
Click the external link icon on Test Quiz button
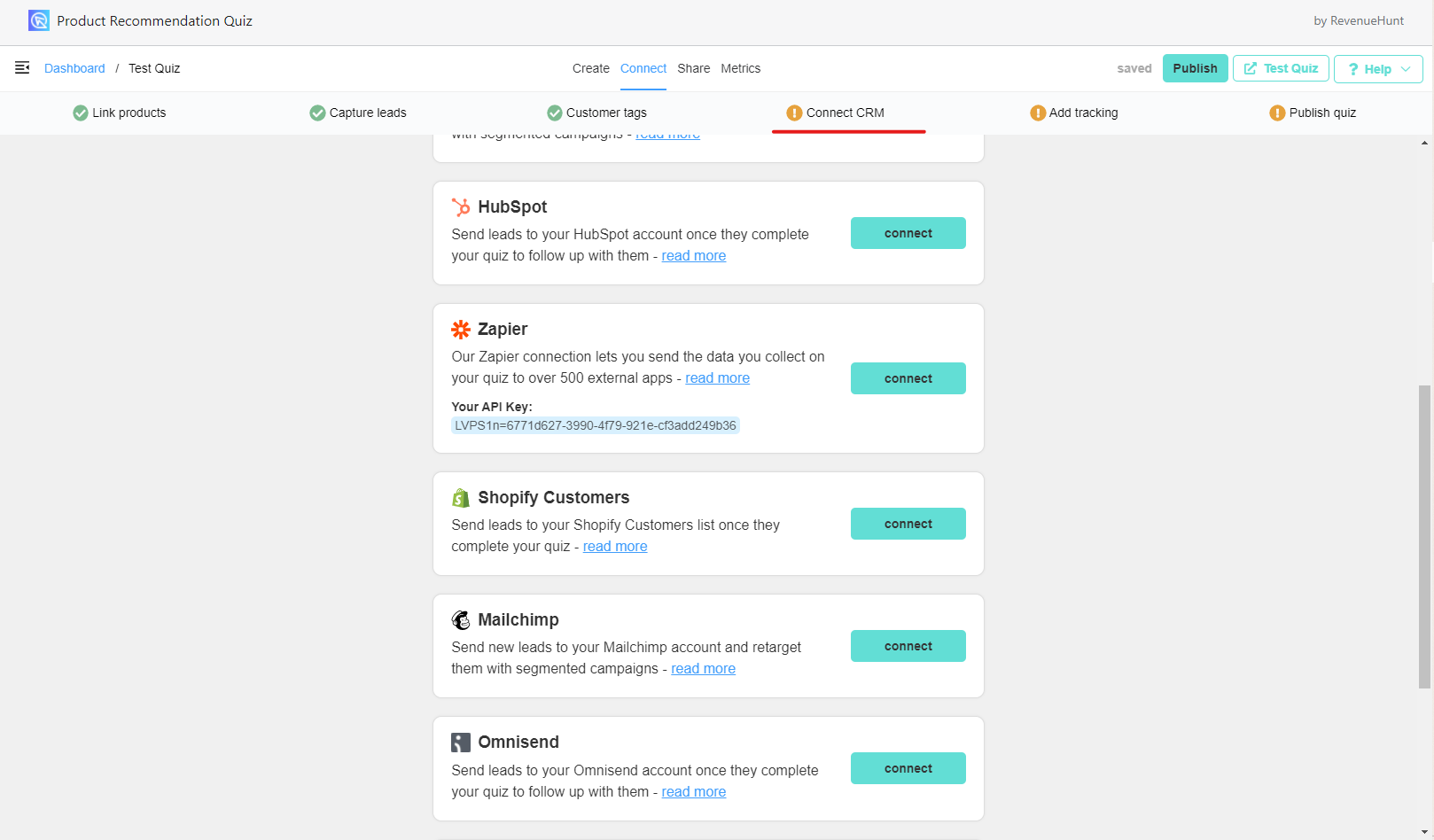point(1251,68)
